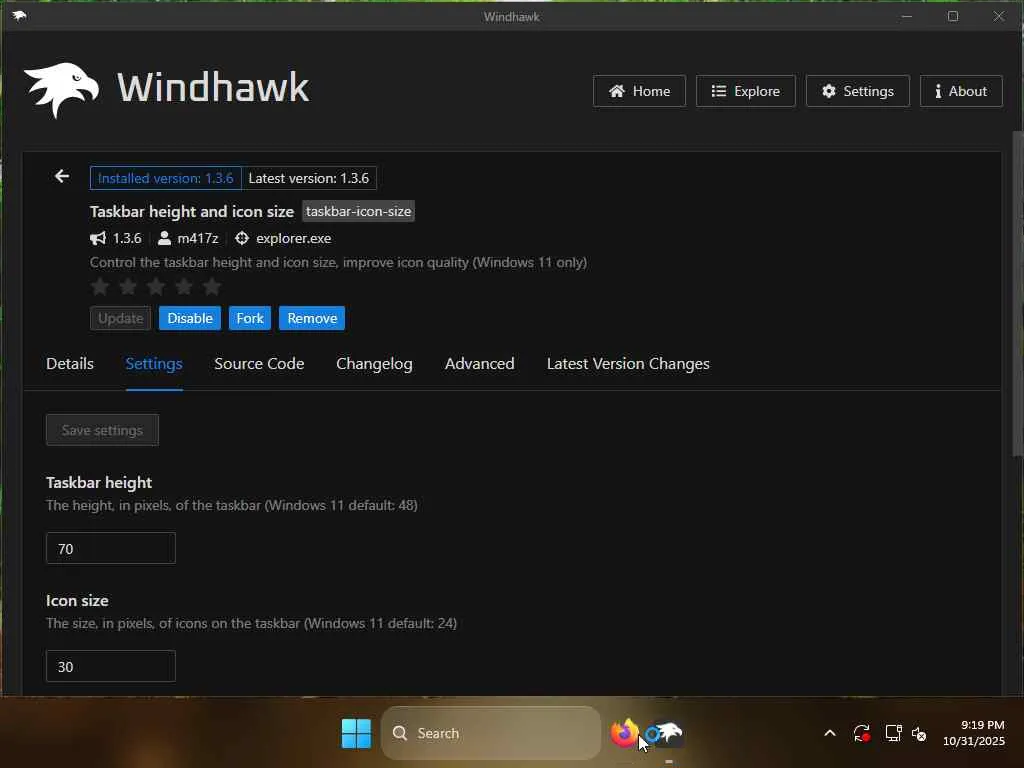Show hidden system tray icons

pos(830,733)
